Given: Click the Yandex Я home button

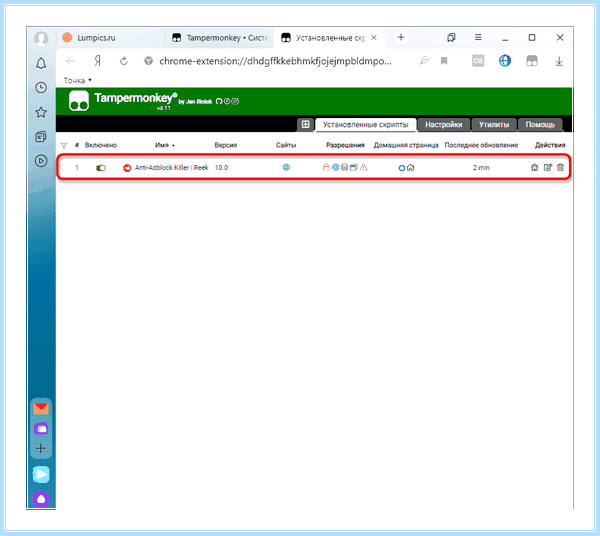Looking at the screenshot, I should [98, 61].
